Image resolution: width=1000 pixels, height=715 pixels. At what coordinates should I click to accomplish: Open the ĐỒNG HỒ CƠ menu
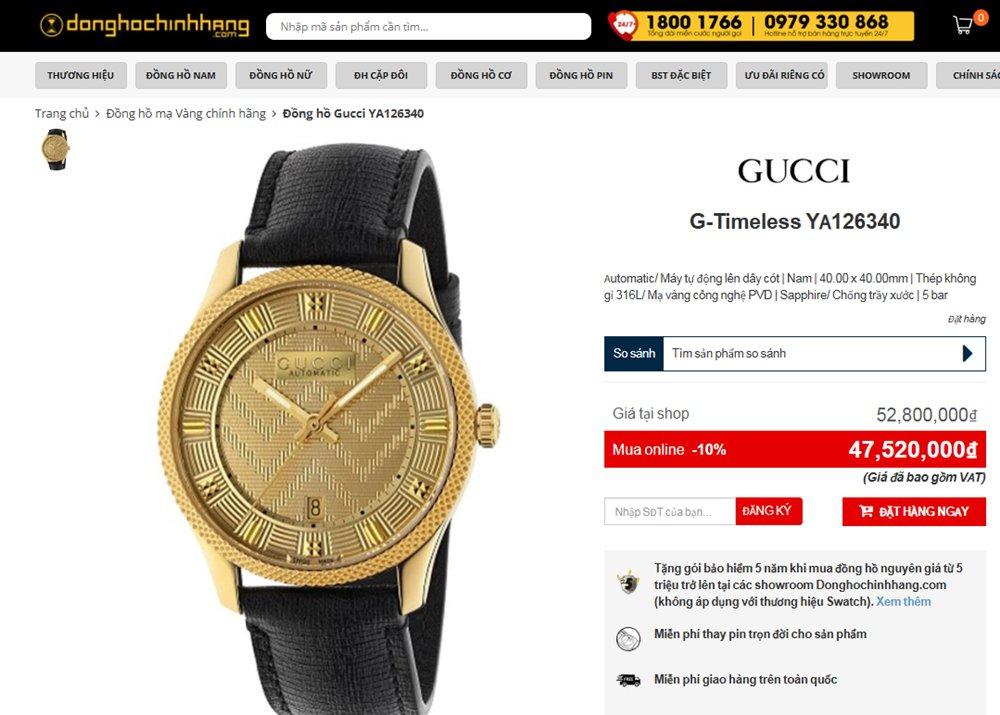pyautogui.click(x=481, y=75)
